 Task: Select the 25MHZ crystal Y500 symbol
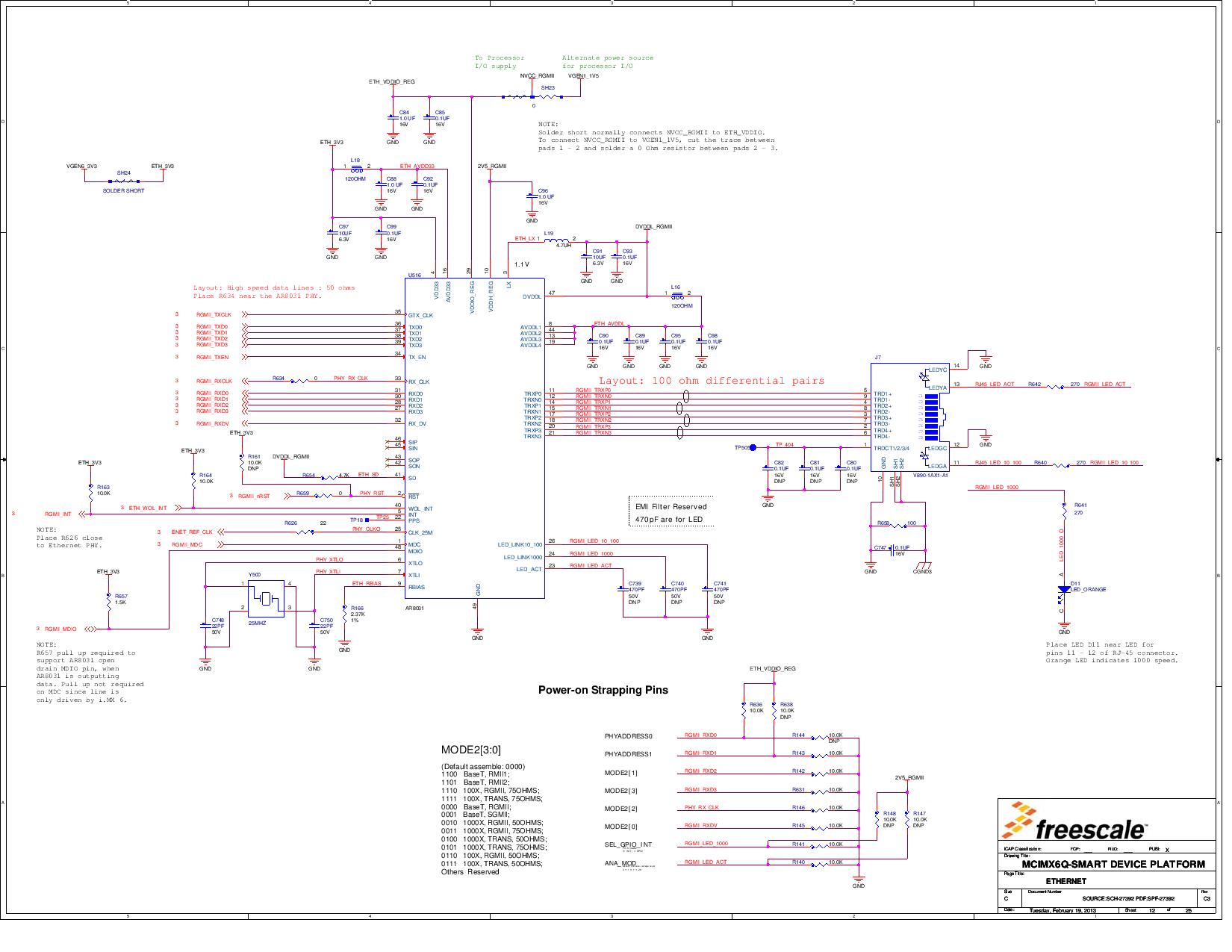point(265,597)
